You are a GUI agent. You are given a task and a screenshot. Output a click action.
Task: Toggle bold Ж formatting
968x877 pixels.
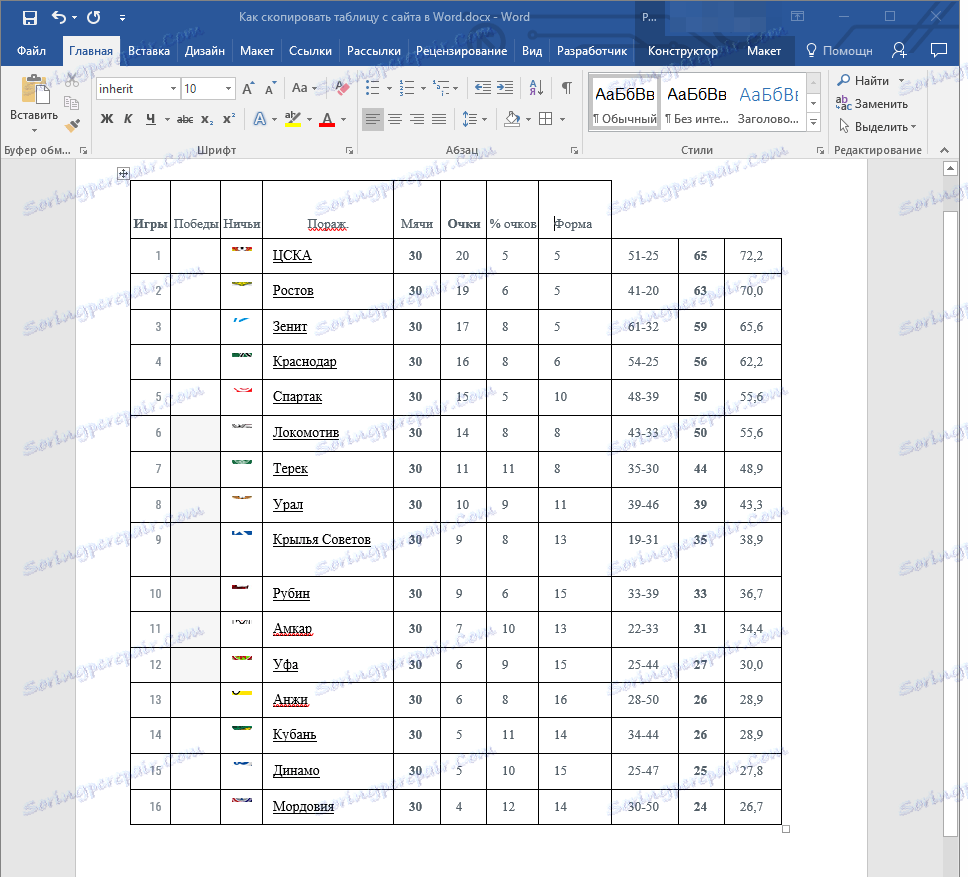pos(107,119)
